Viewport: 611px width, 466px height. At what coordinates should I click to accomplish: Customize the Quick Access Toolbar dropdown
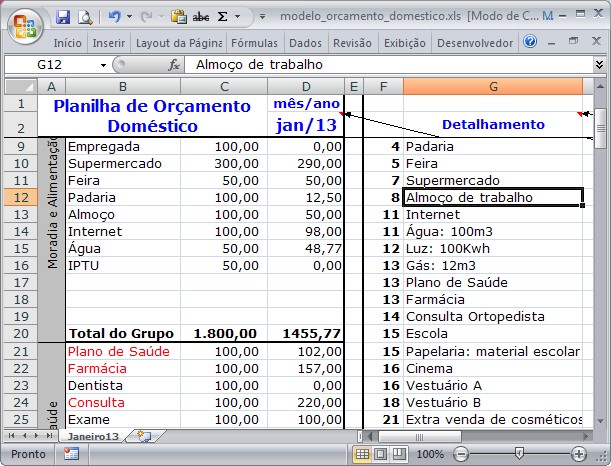coord(263,17)
